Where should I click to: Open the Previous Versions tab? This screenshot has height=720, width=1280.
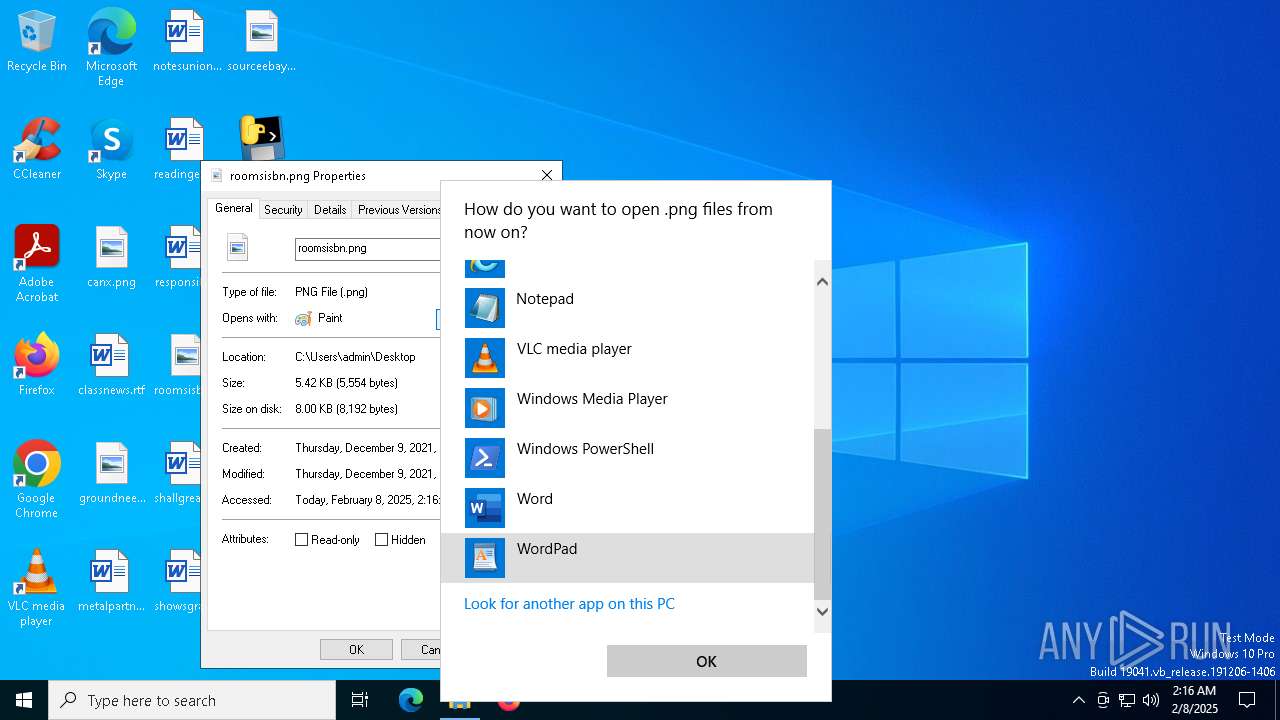(398, 210)
